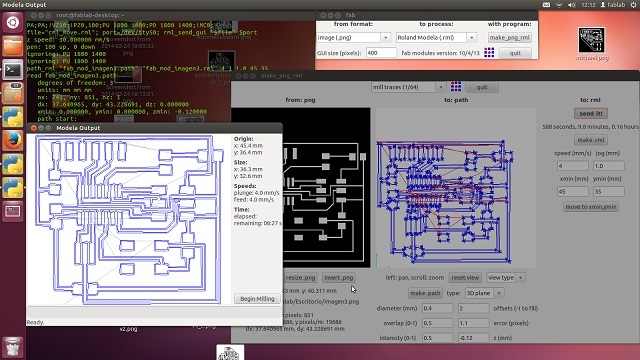Open the Ubuntu Dash home launcher
This screenshot has height=360, width=640.
[12, 22]
